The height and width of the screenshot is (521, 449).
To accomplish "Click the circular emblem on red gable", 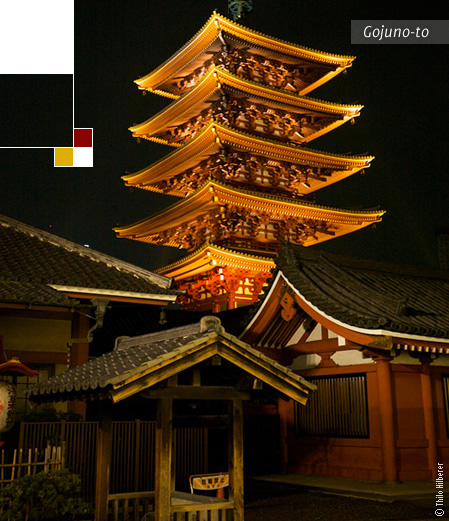I will point(288,306).
